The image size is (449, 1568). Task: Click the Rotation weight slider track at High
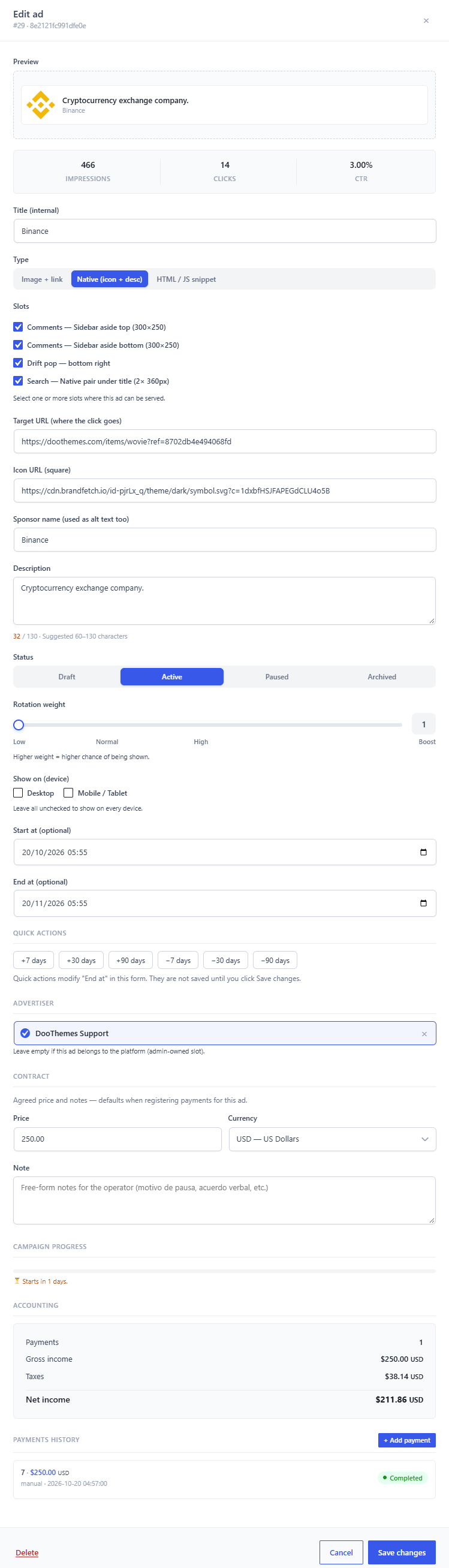pyautogui.click(x=201, y=724)
